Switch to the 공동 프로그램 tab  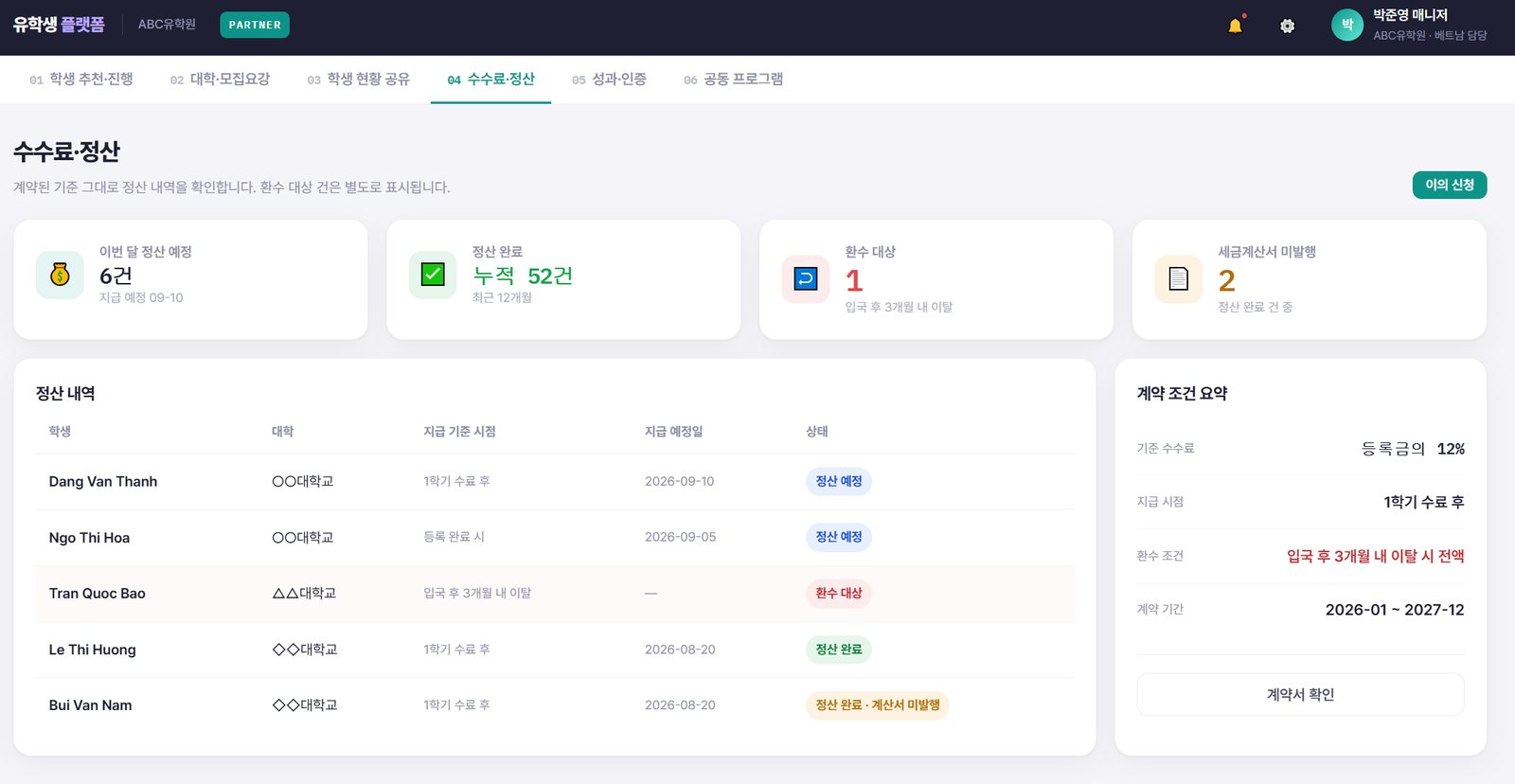click(734, 80)
